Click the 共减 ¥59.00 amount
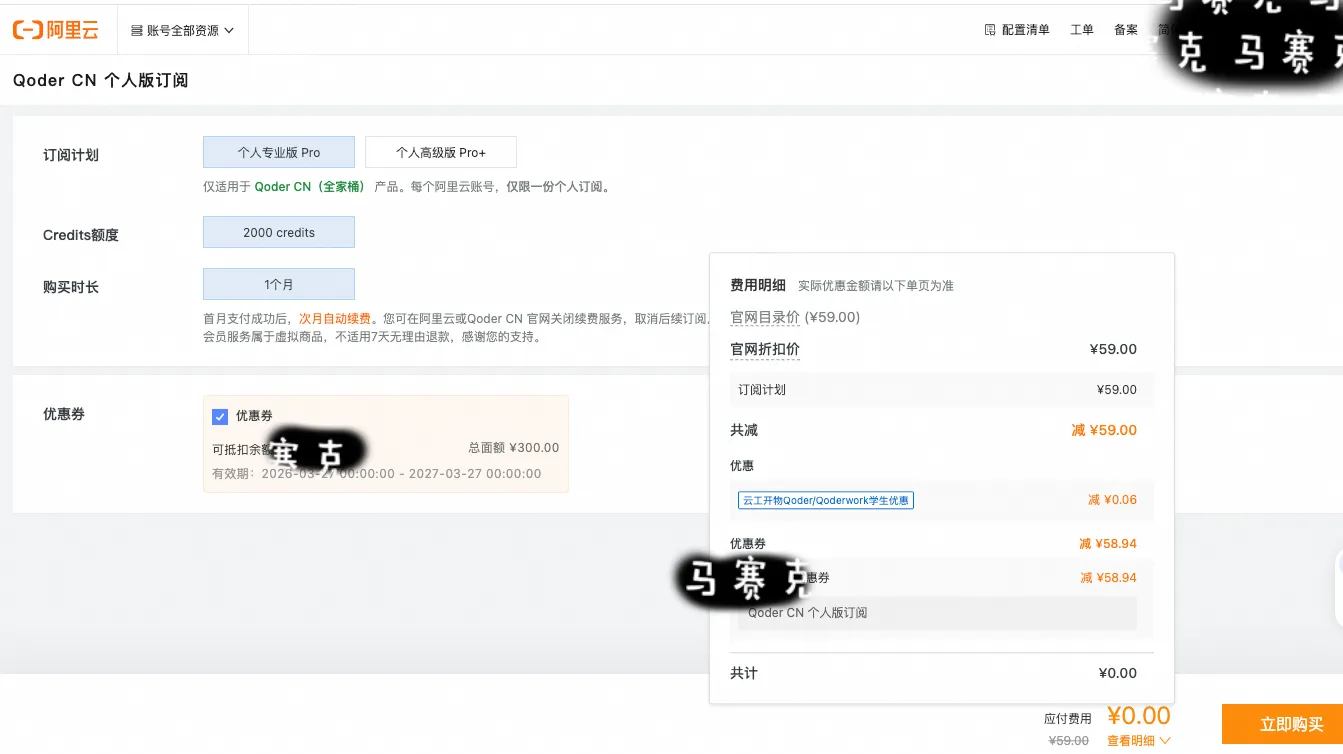Image resolution: width=1343 pixels, height=754 pixels. (x=1104, y=430)
